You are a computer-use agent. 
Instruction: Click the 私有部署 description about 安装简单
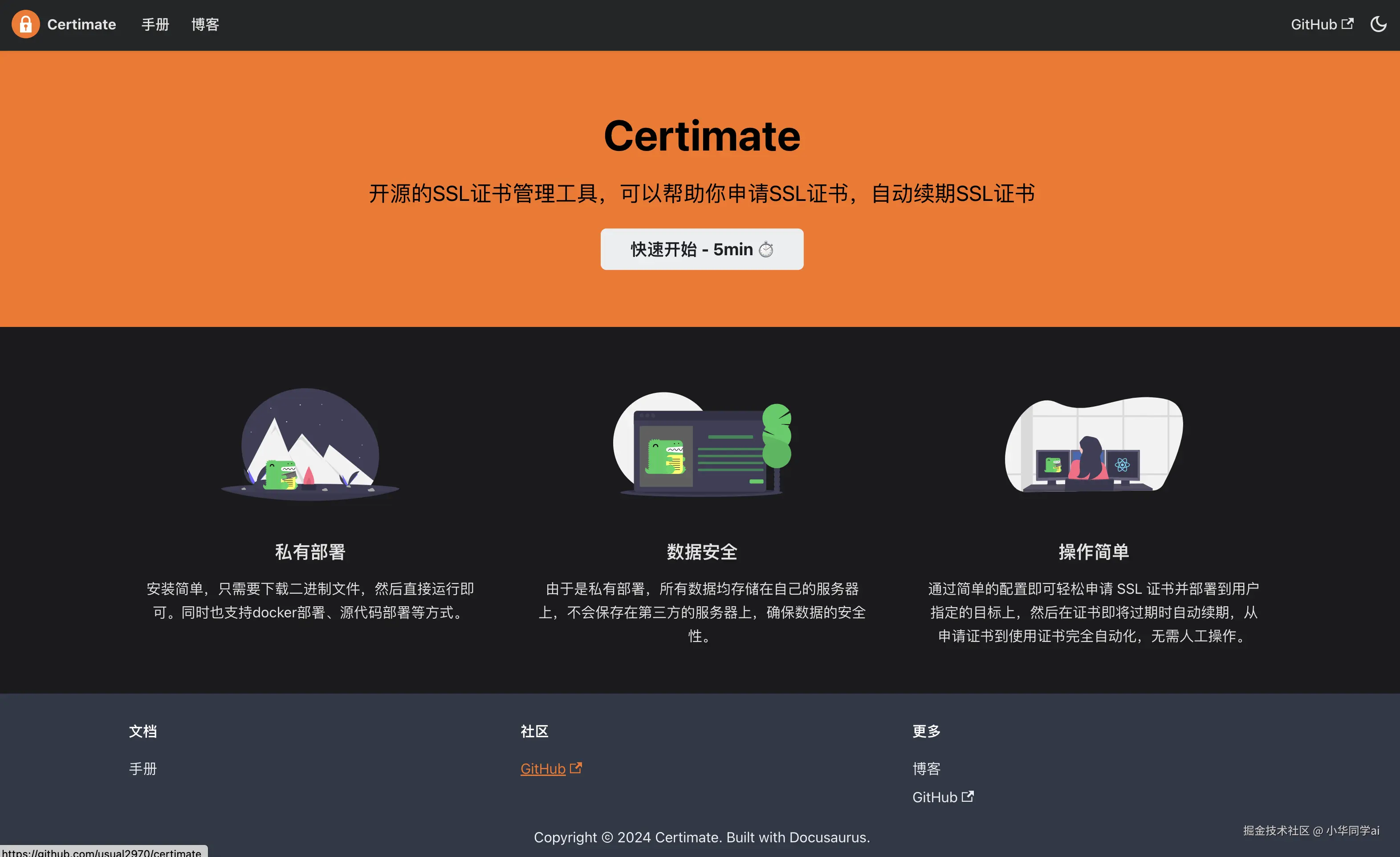pos(310,600)
